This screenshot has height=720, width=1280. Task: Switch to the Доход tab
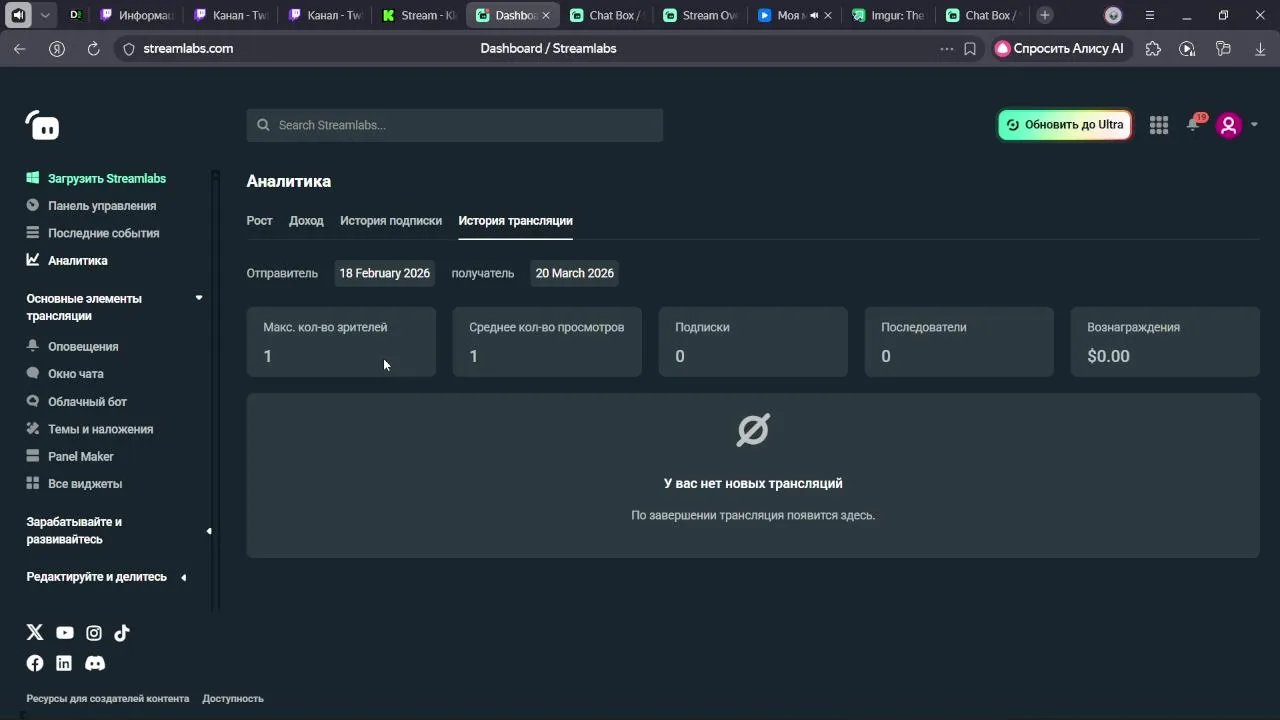point(307,221)
